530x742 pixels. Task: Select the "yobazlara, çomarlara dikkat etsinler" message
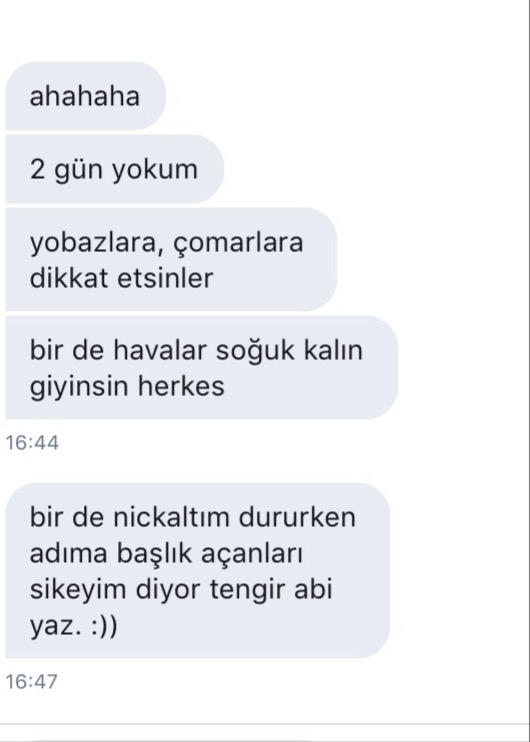[x=171, y=259]
